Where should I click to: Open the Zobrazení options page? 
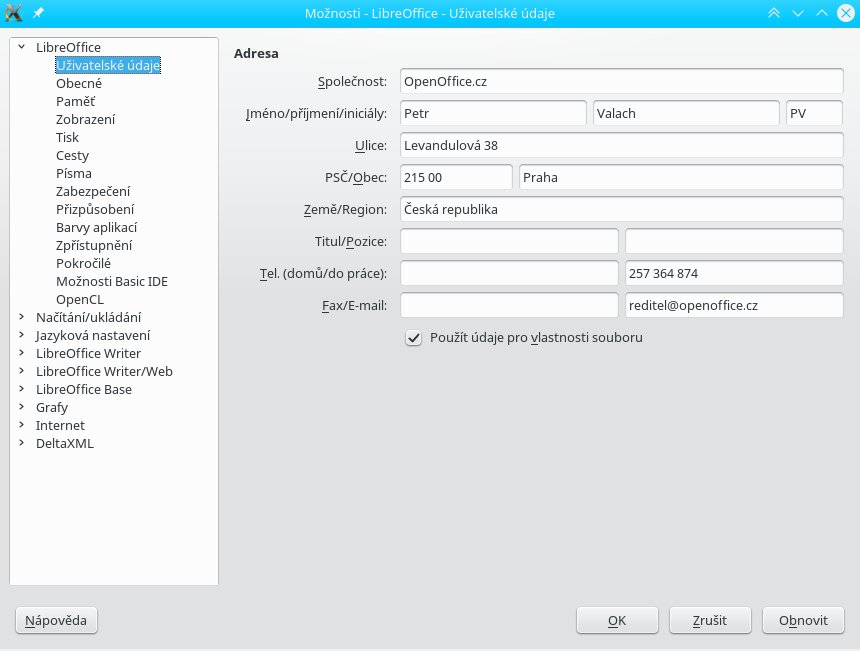[x=86, y=120]
